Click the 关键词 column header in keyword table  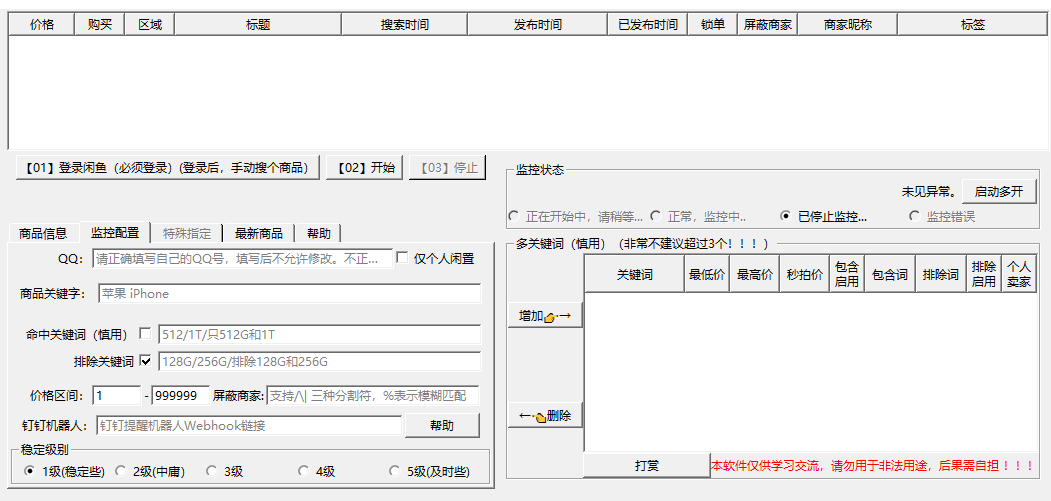[x=635, y=274]
